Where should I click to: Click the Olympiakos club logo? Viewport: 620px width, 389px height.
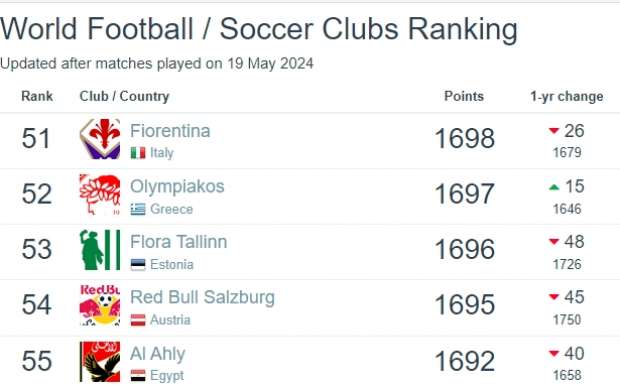[x=100, y=194]
